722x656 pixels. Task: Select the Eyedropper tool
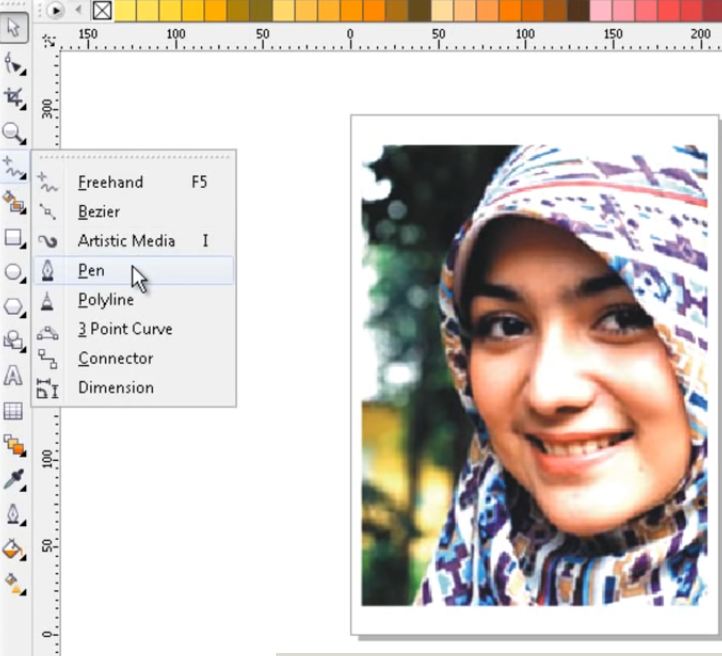coord(14,480)
